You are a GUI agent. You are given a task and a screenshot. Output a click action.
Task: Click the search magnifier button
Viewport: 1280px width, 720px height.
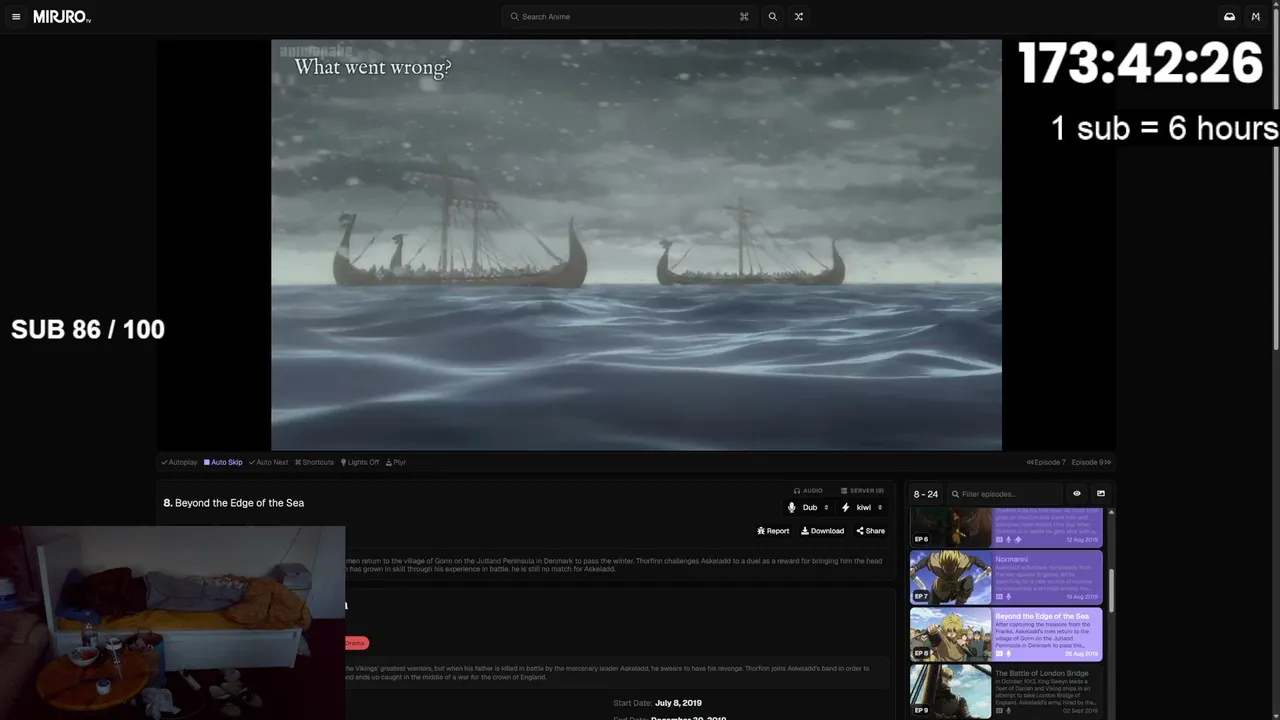(772, 17)
